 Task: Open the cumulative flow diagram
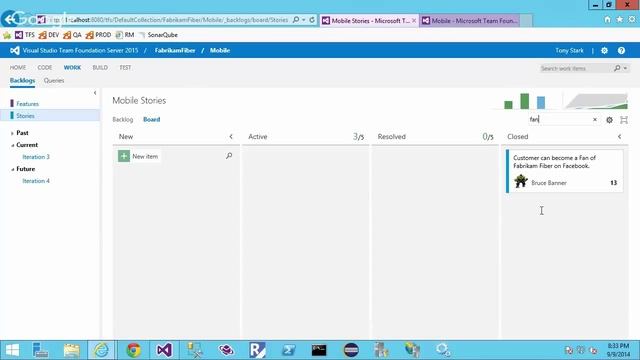597,101
